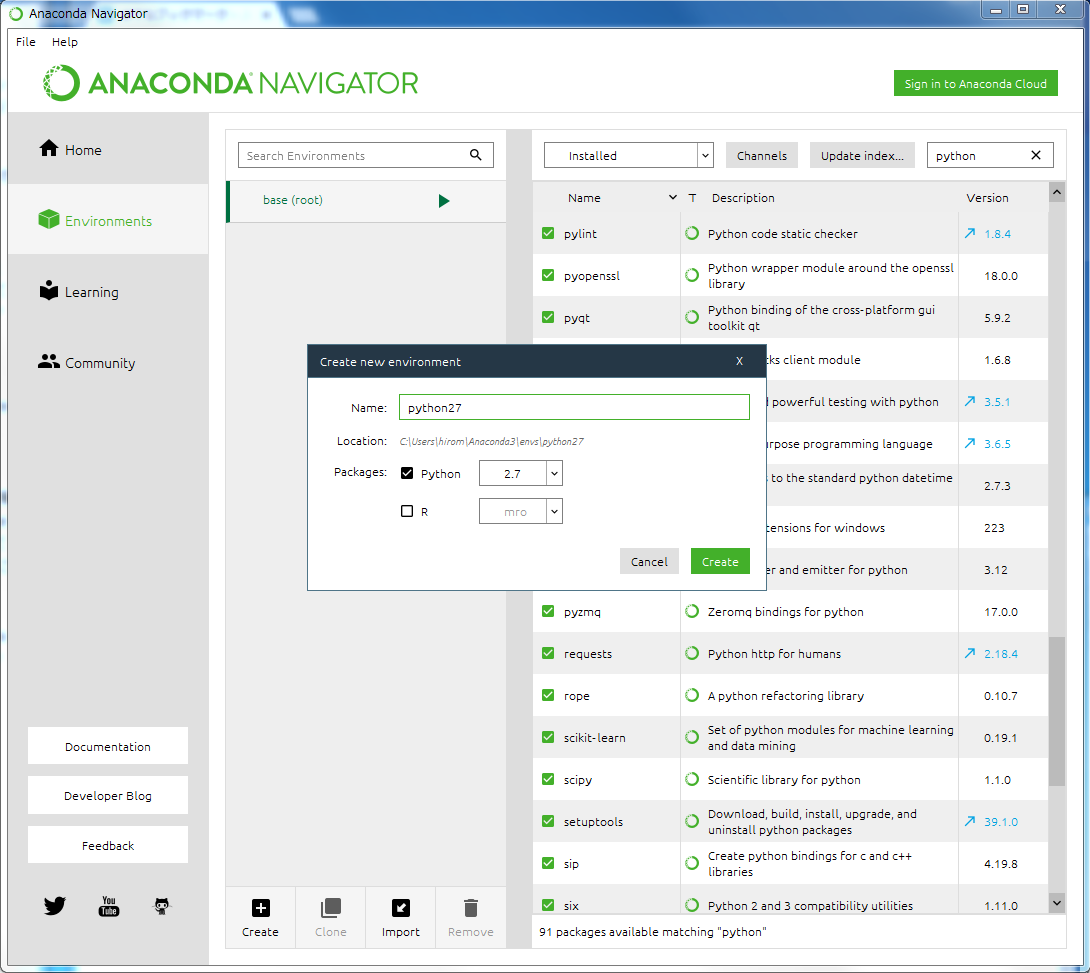Click the Version column header
Image resolution: width=1090 pixels, height=973 pixels.
[x=987, y=197]
